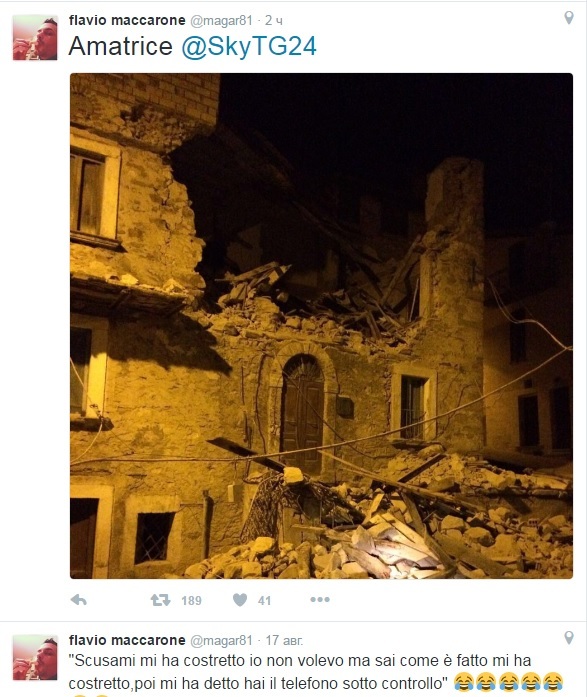This screenshot has height=697, width=587.
Task: Open flavio maccarone profile name in top tweet
Action: (127, 20)
